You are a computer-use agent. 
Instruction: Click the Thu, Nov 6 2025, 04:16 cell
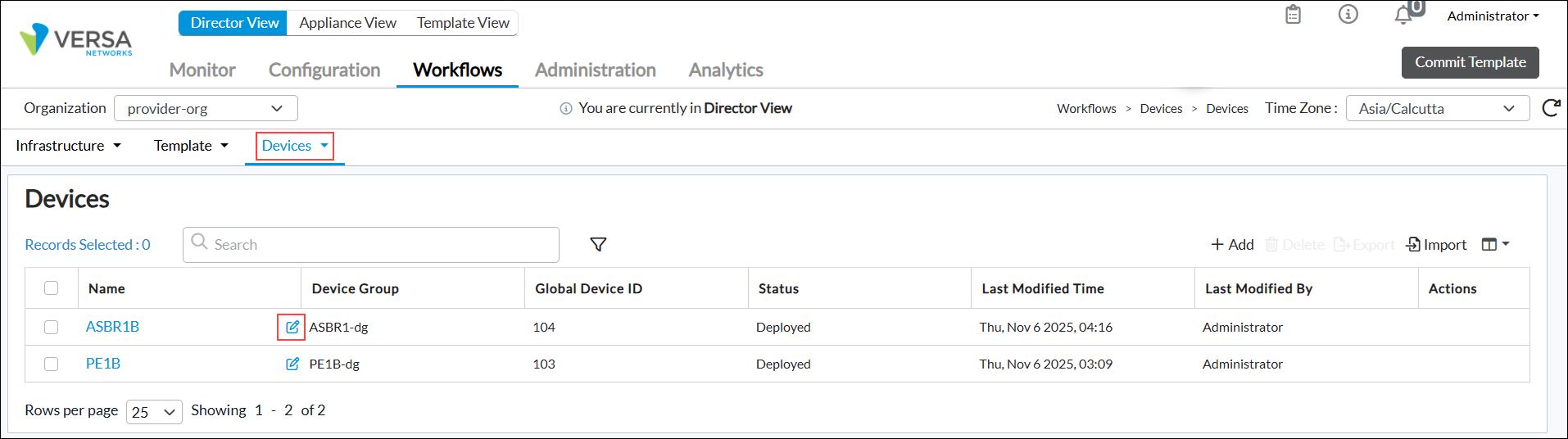pyautogui.click(x=1045, y=327)
